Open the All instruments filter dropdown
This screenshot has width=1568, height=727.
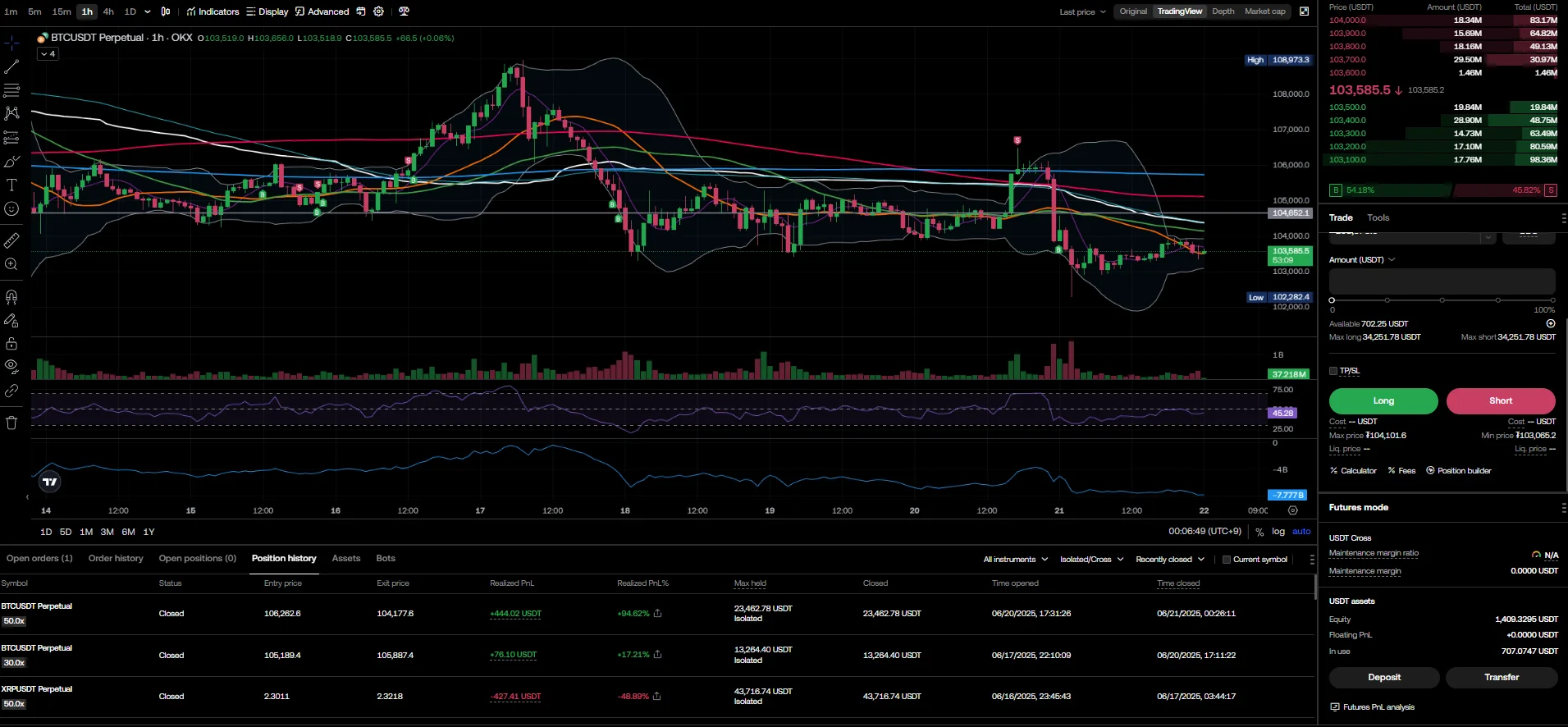tap(1016, 560)
